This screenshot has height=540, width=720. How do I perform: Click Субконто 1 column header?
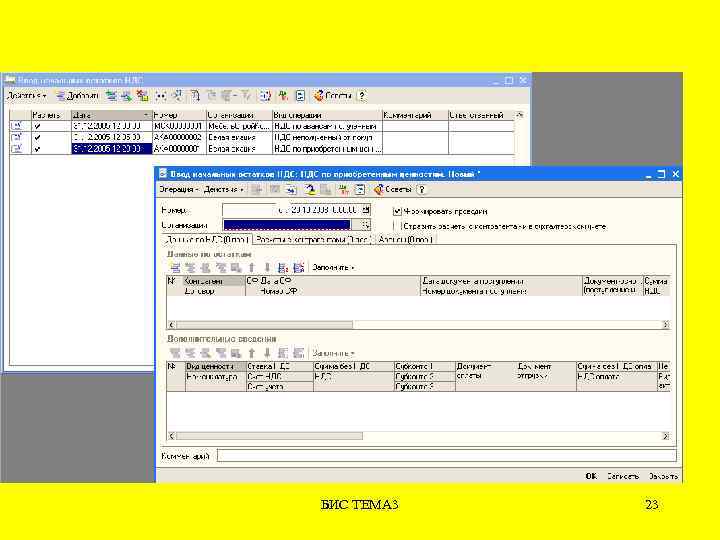[425, 366]
